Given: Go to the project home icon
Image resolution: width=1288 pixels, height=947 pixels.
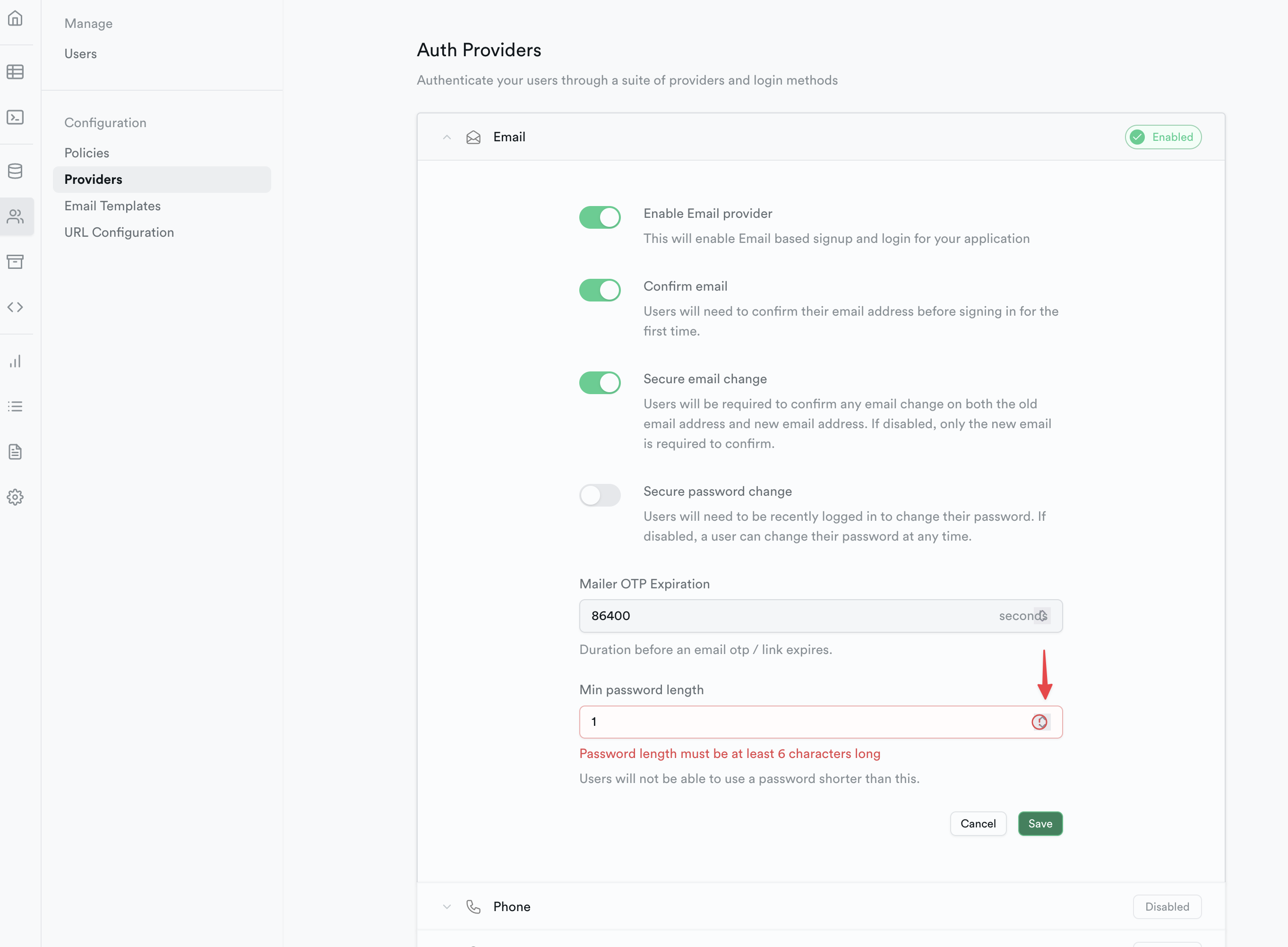Looking at the screenshot, I should coord(16,19).
